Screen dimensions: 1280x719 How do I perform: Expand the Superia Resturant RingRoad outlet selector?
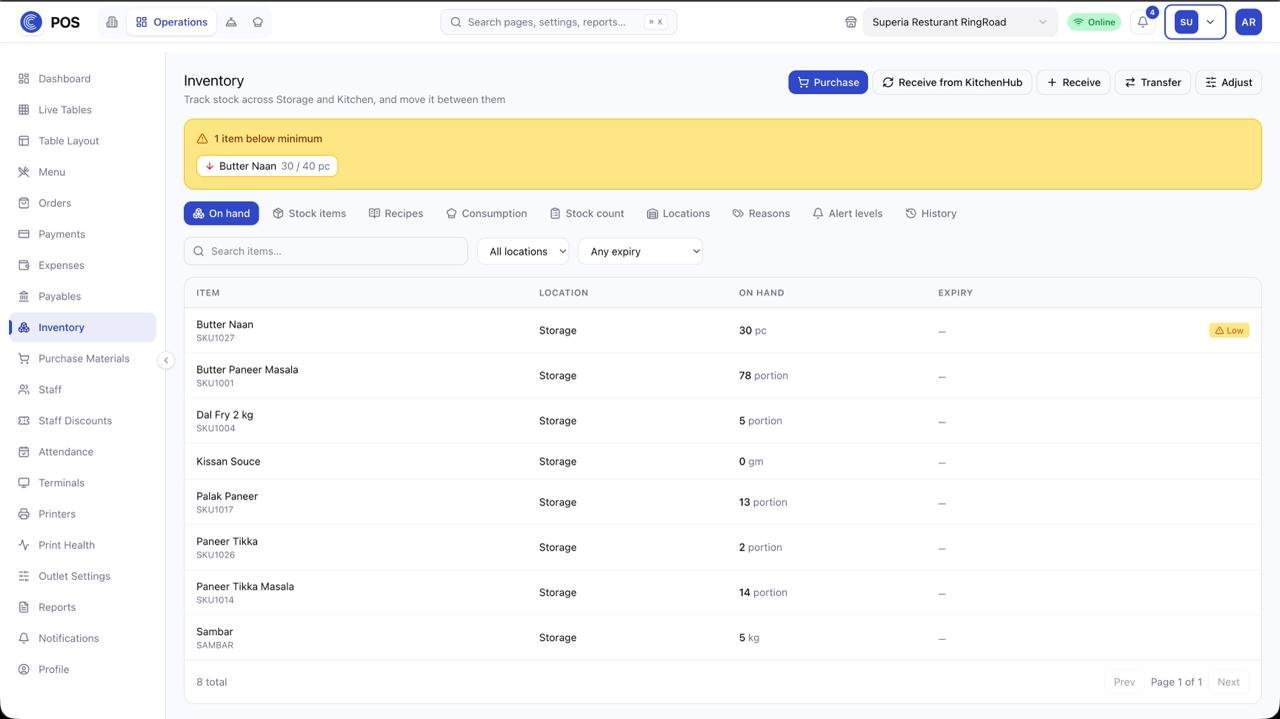pos(960,22)
